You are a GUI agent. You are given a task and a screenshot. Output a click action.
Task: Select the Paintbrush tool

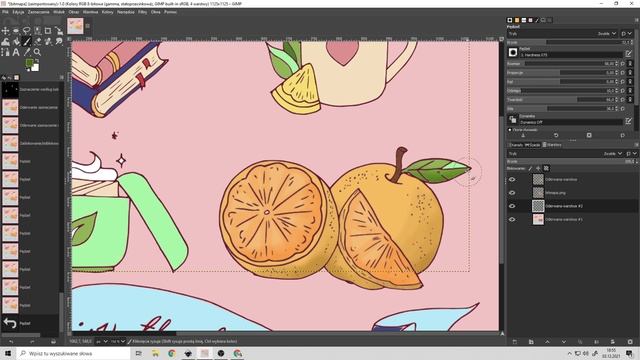pos(27,42)
